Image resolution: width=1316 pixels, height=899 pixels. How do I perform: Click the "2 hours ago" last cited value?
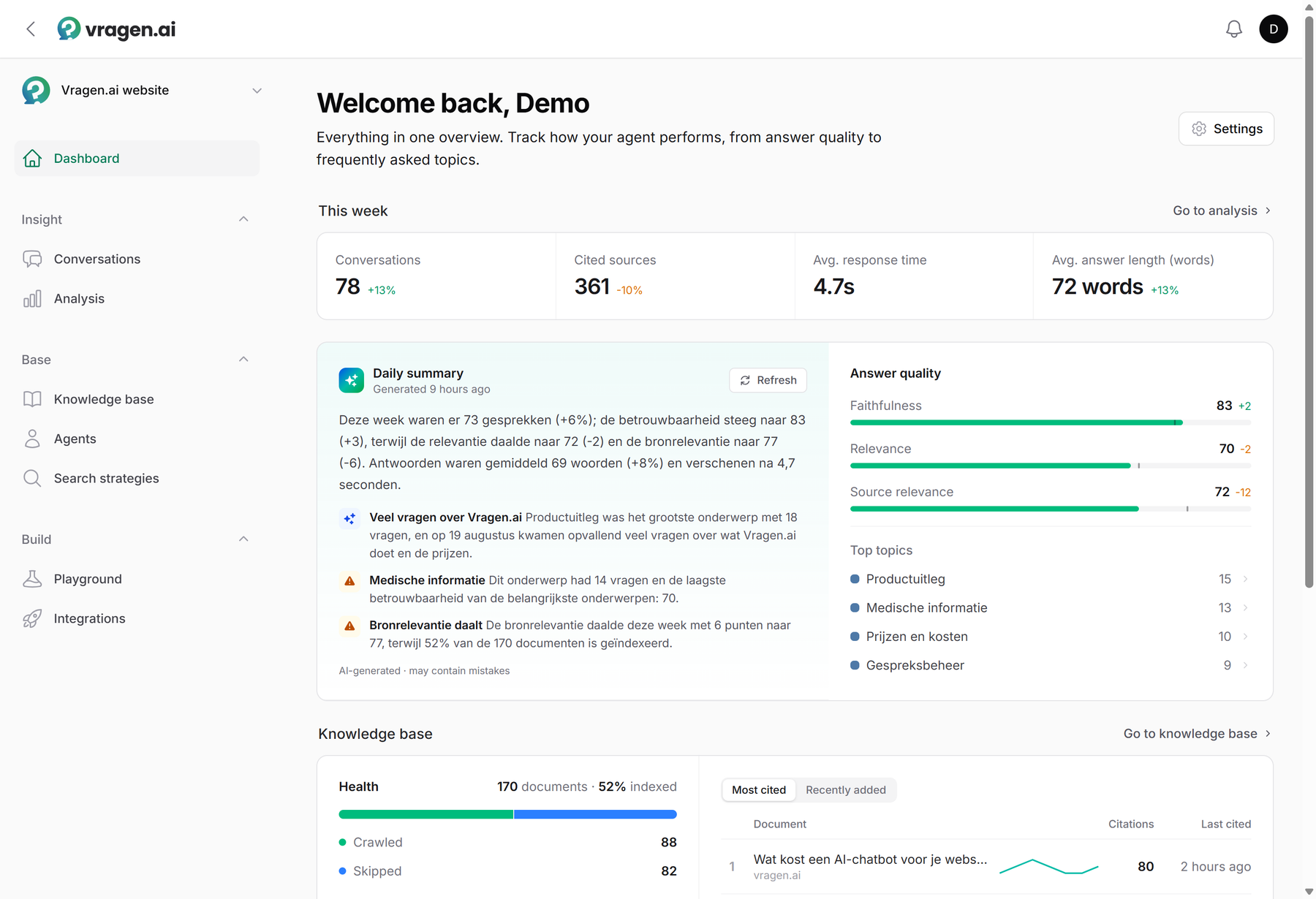(x=1215, y=867)
